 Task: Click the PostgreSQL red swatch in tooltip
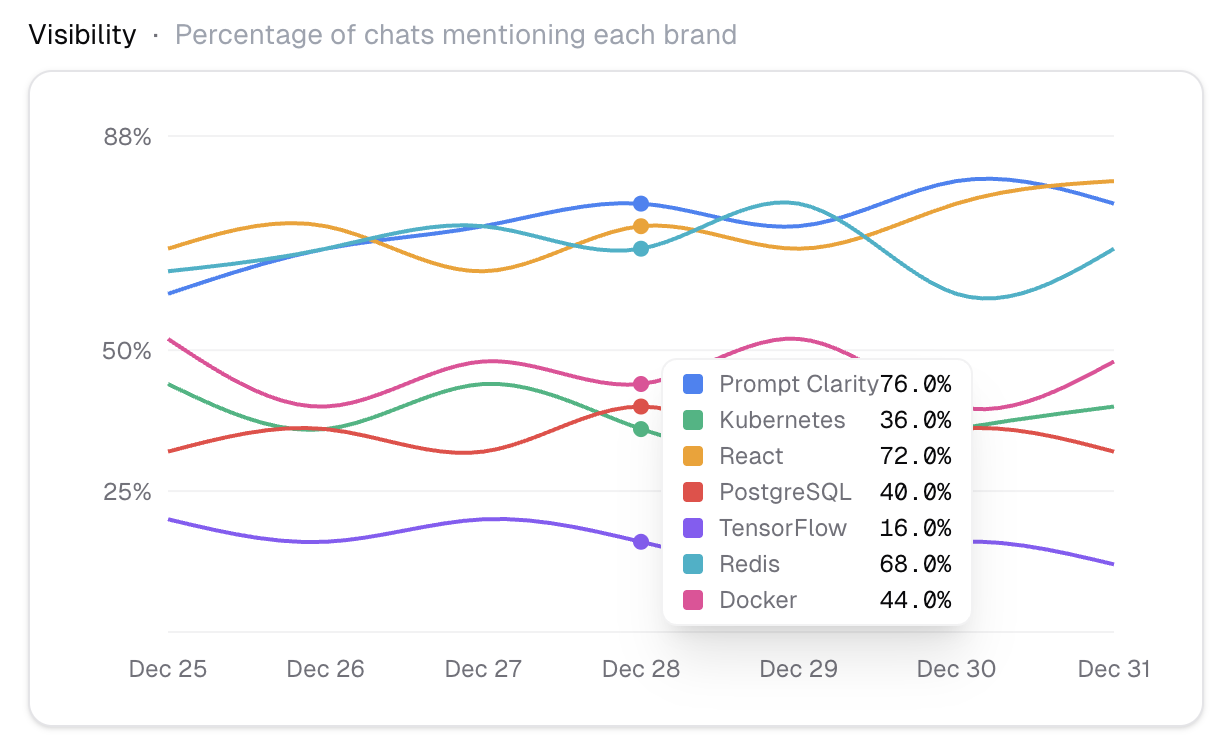tap(693, 492)
